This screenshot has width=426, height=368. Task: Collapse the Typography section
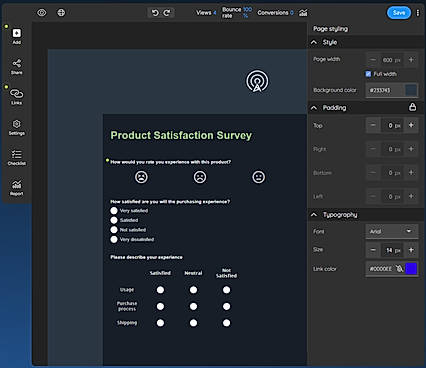314,215
